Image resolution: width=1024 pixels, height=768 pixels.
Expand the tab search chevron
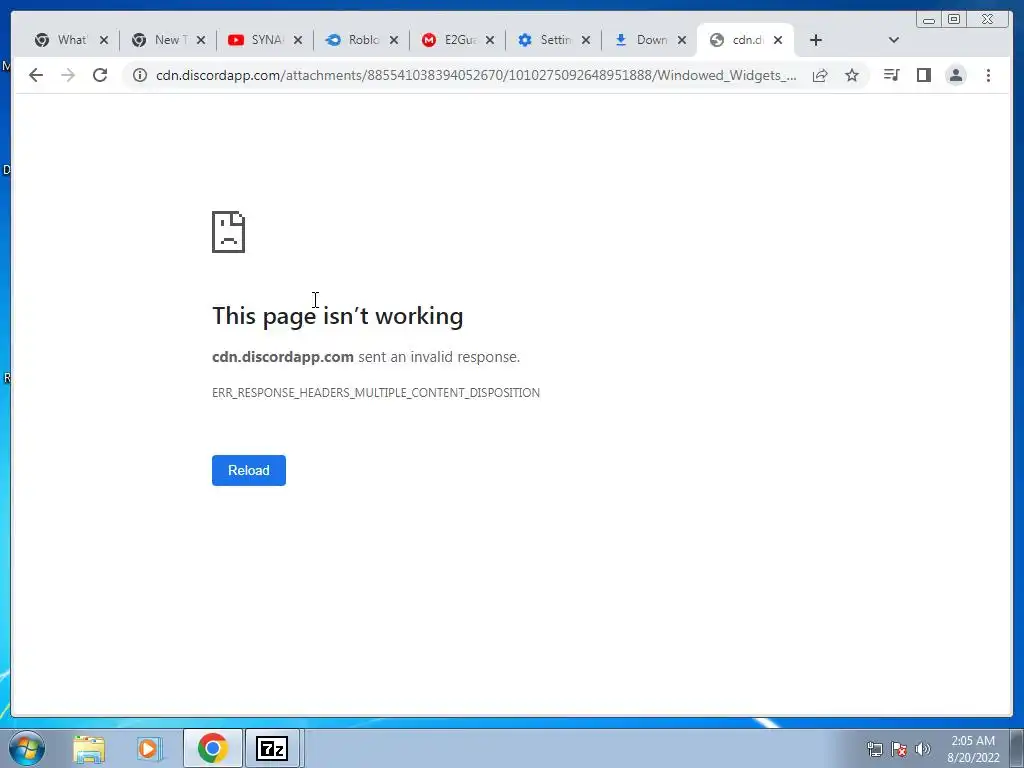click(894, 40)
